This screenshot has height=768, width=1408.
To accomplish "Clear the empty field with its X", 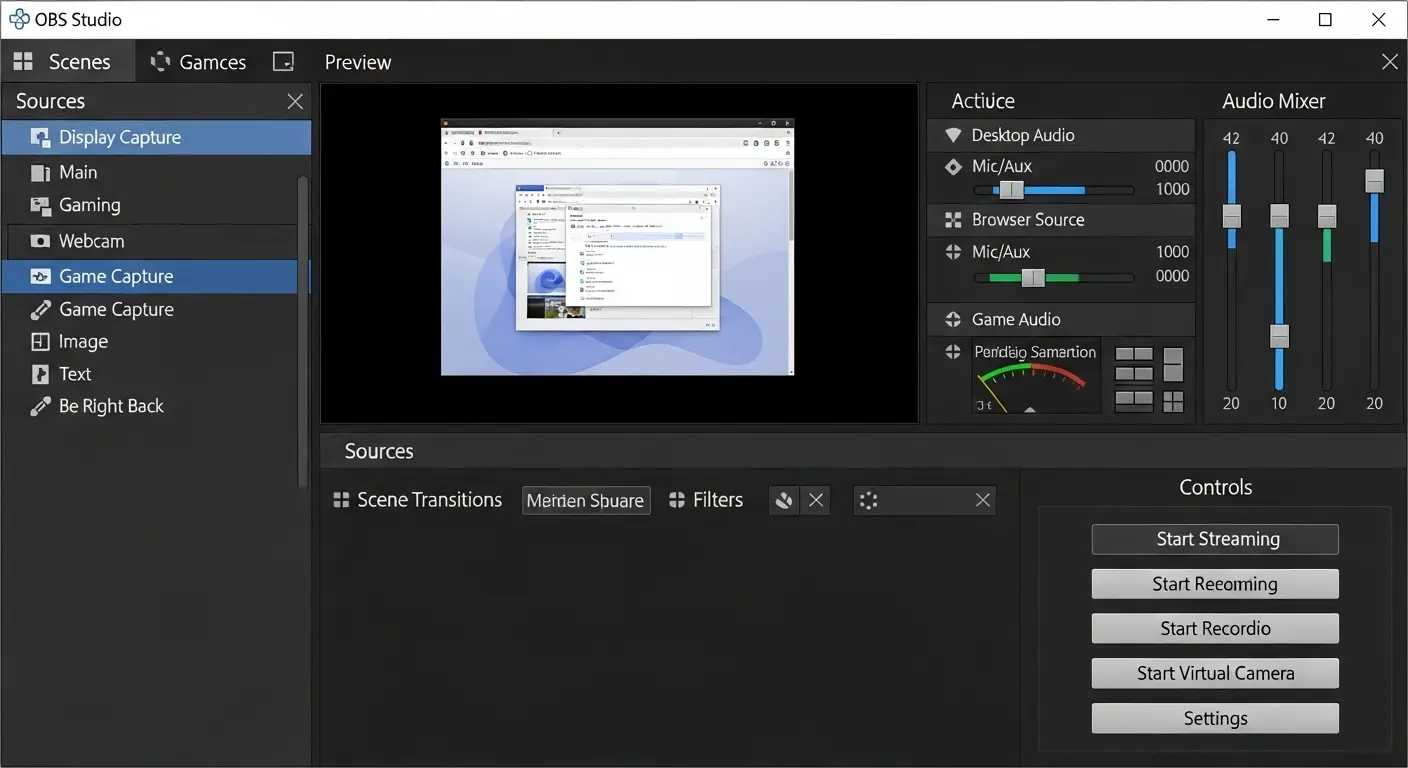I will [983, 500].
